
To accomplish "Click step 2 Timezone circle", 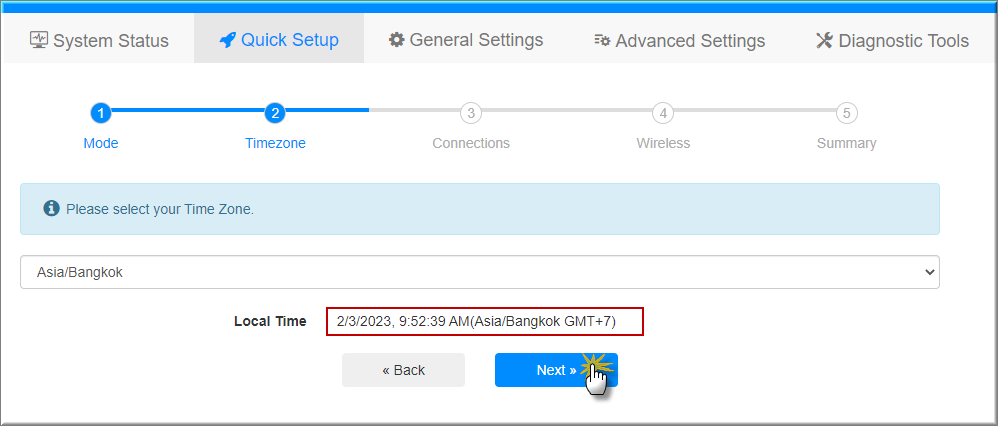I will (275, 113).
